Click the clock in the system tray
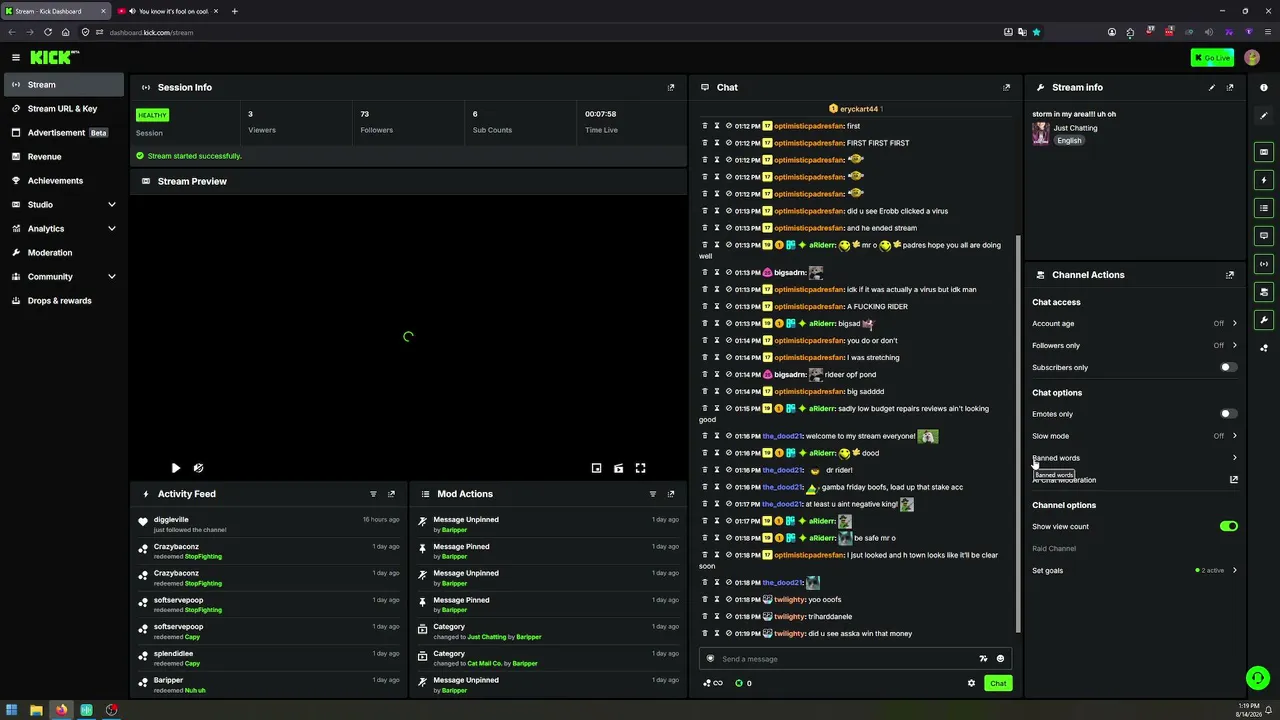Image resolution: width=1280 pixels, height=720 pixels. (x=1247, y=710)
